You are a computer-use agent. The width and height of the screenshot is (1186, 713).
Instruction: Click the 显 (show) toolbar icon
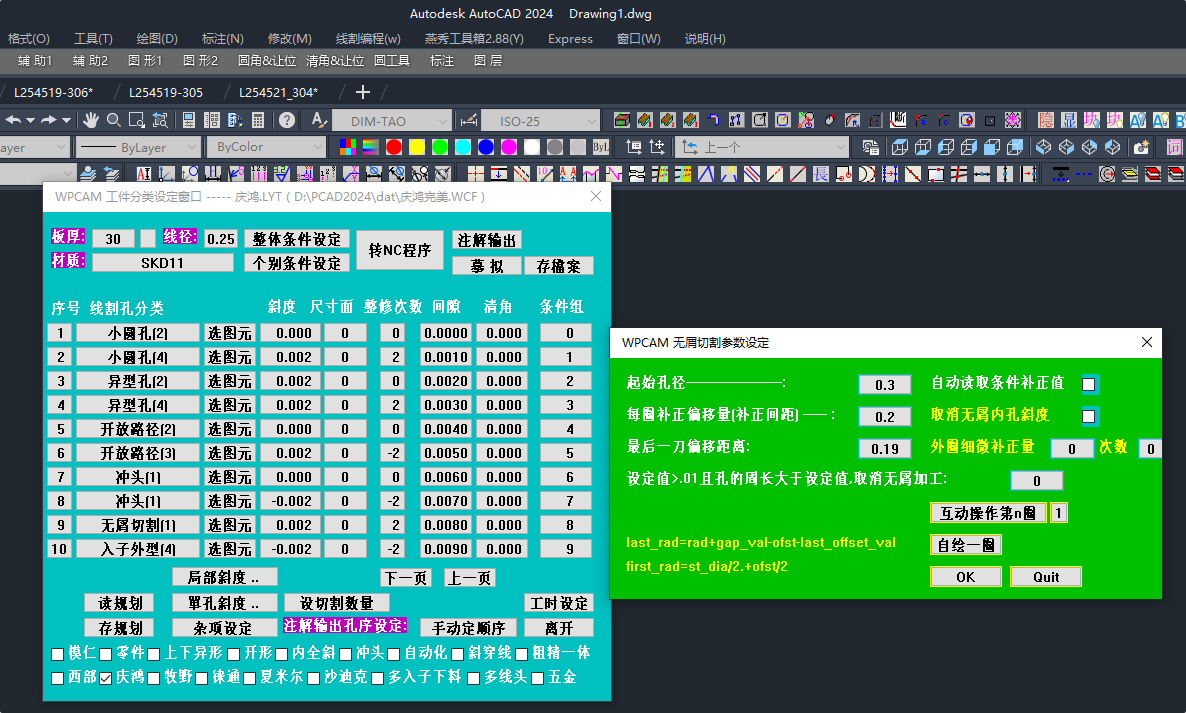click(x=1069, y=120)
